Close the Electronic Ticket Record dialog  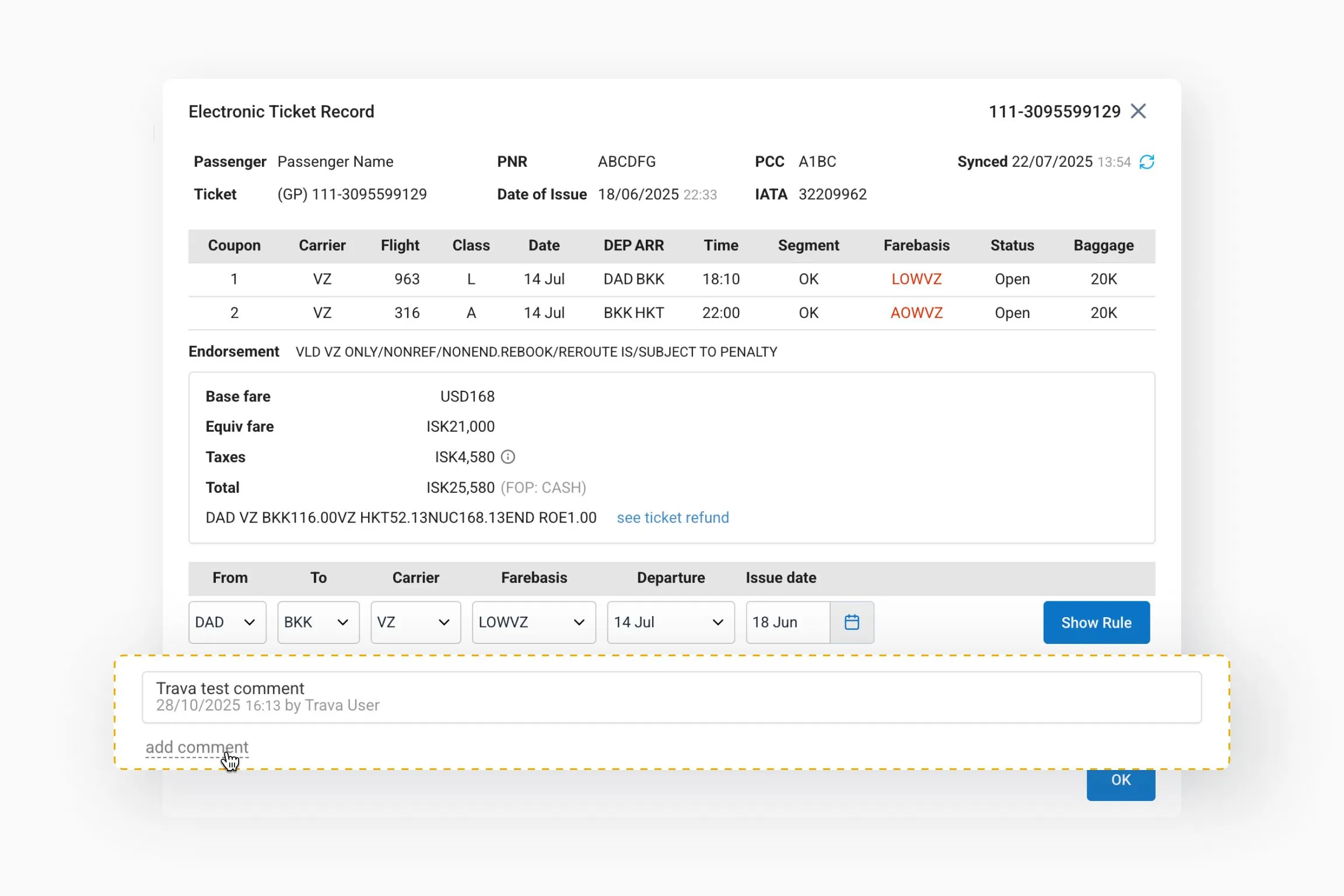pyautogui.click(x=1138, y=111)
